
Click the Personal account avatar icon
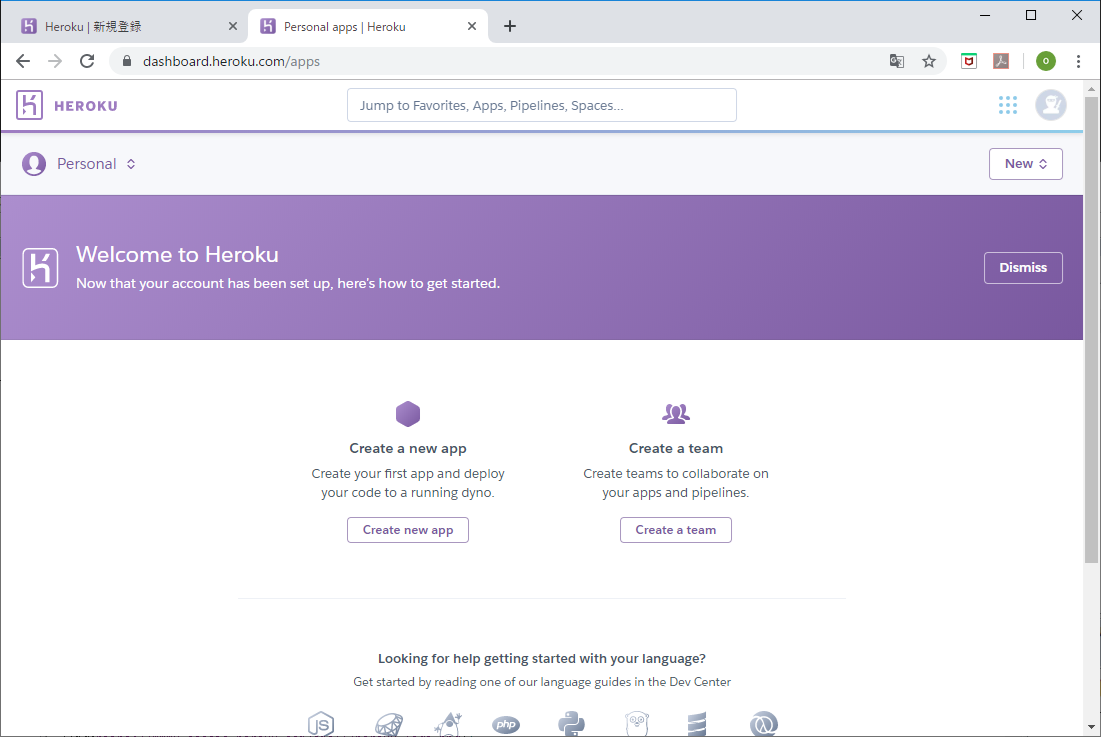(34, 164)
